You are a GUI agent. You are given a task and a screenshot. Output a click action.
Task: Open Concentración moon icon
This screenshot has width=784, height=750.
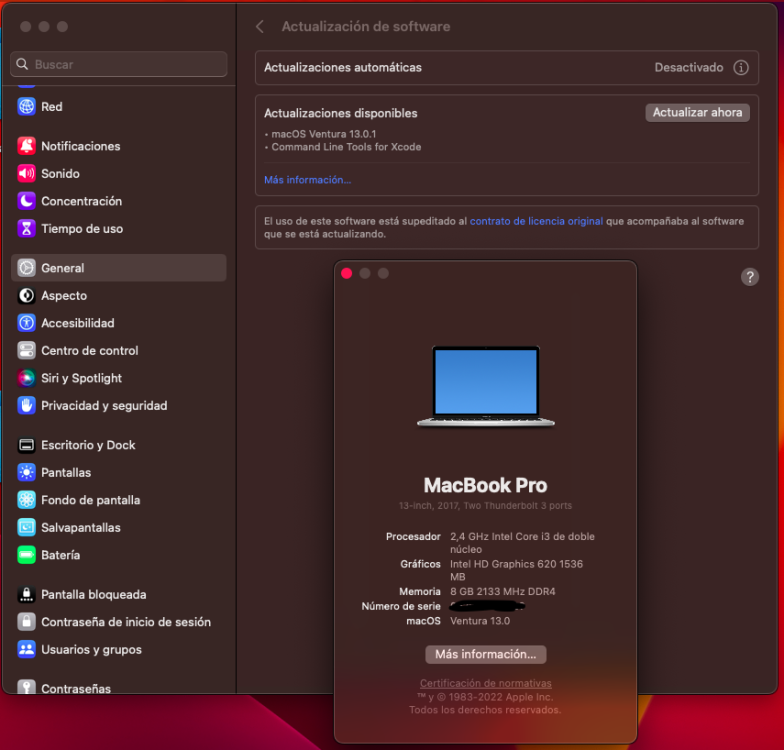point(26,201)
